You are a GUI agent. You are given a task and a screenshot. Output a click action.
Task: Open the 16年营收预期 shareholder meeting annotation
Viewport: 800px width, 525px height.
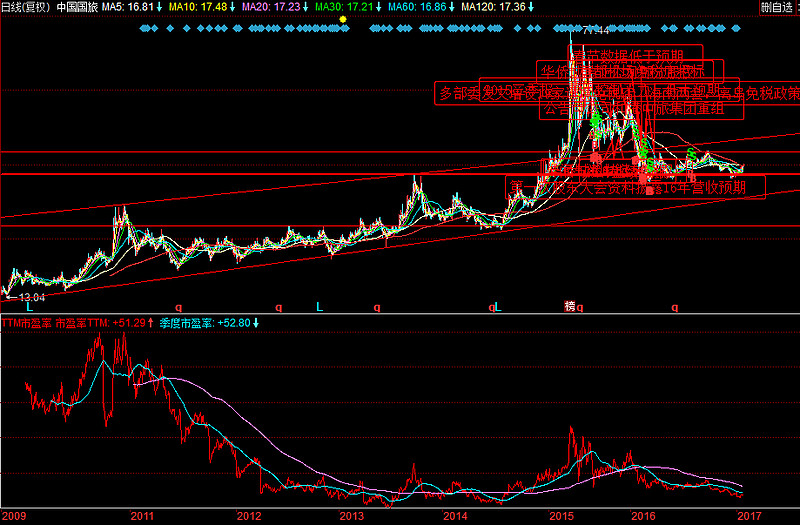tap(635, 187)
